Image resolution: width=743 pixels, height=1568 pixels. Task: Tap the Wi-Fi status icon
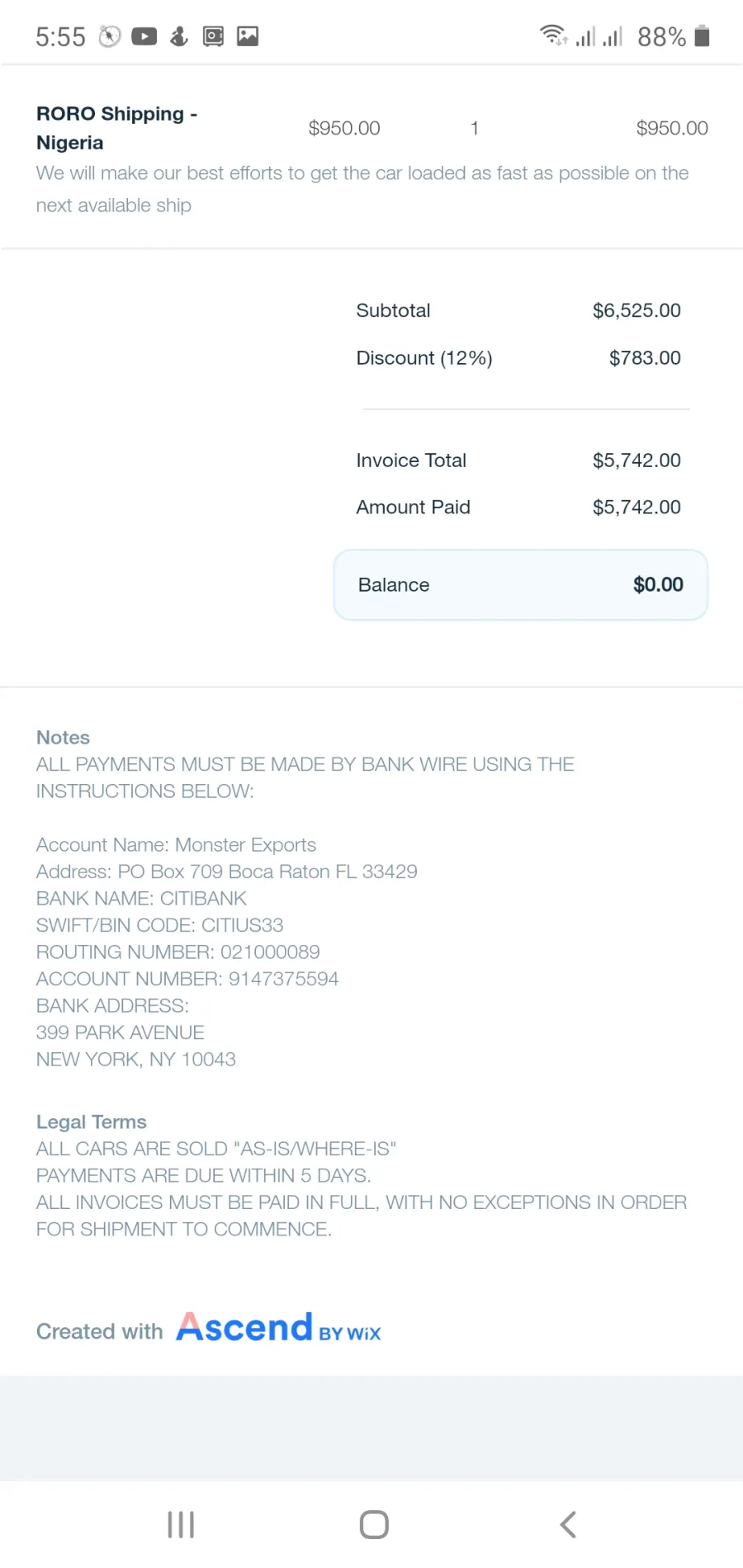point(553,35)
